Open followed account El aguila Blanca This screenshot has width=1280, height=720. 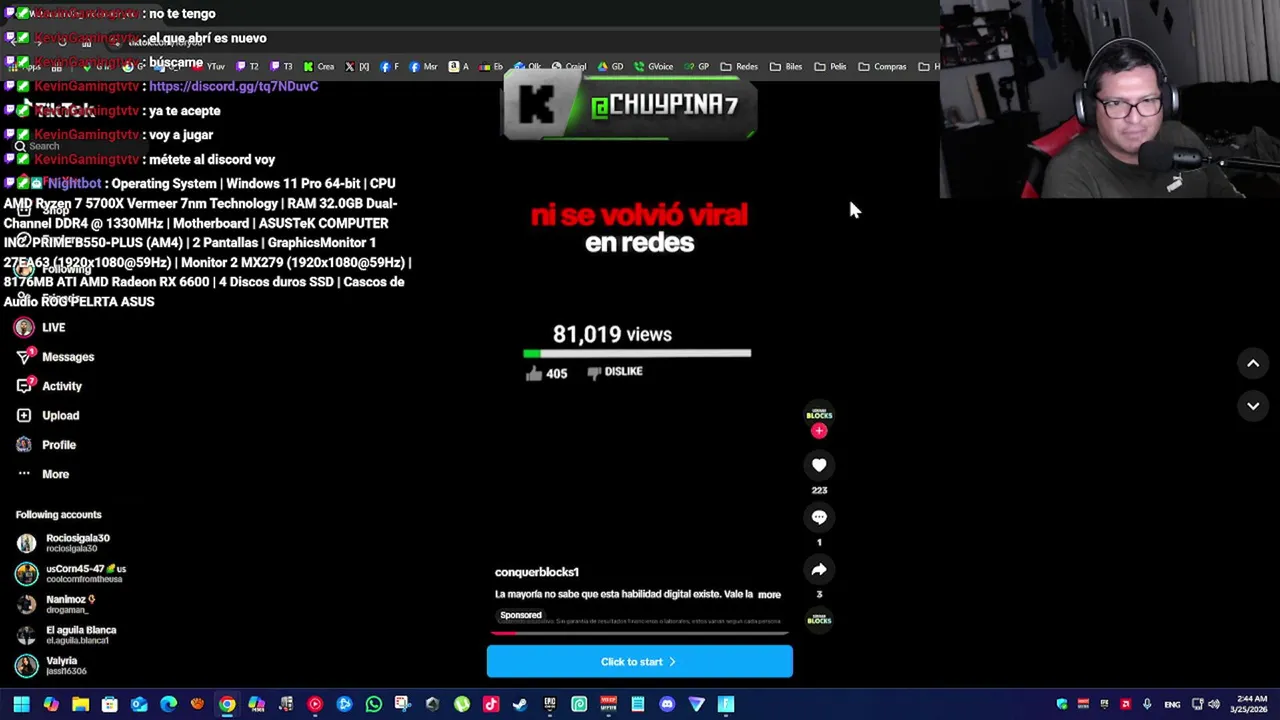click(66, 635)
